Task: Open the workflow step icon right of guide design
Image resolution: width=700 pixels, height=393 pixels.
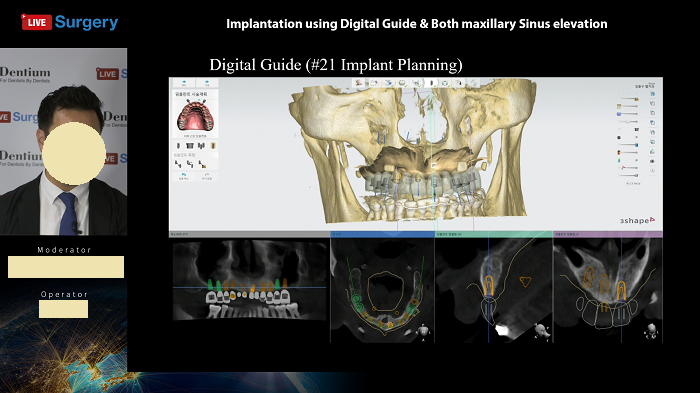Action: 458,83
